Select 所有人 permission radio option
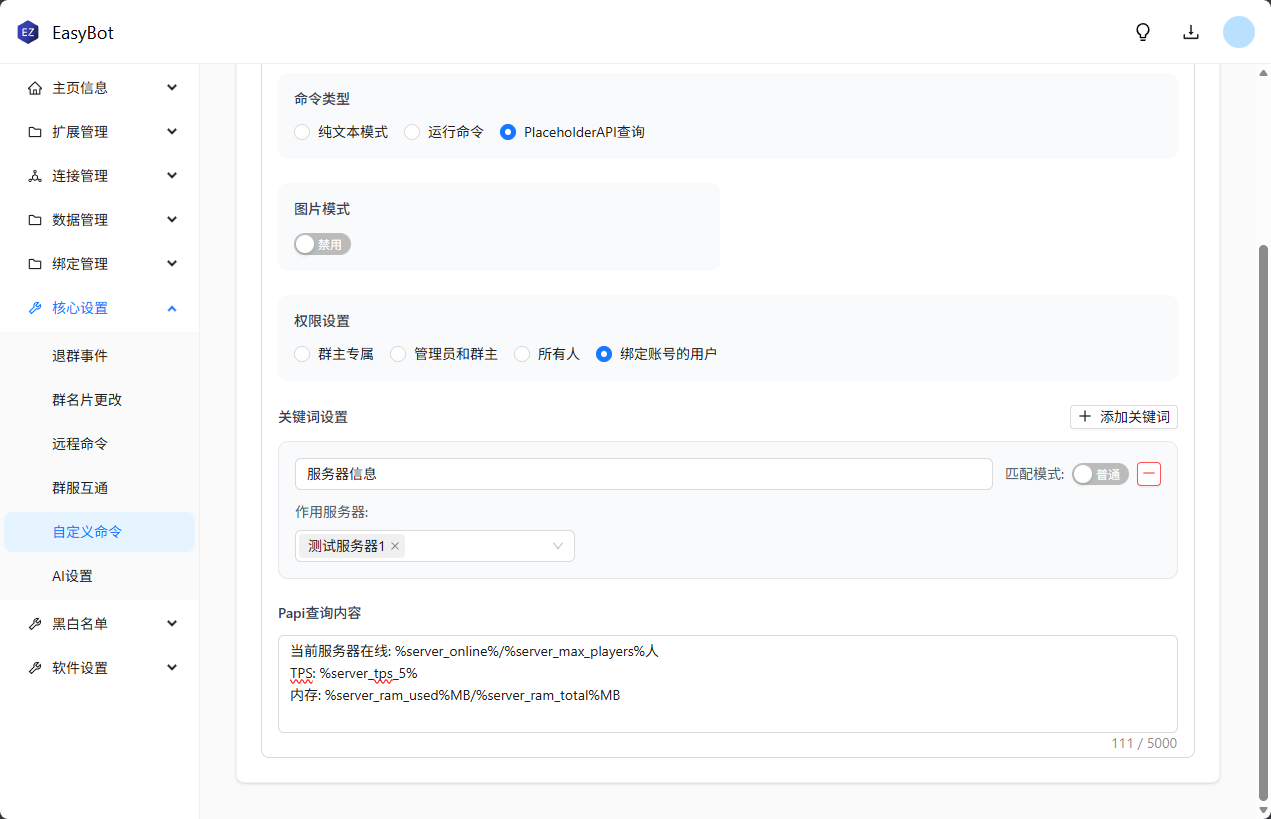Viewport: 1271px width, 819px height. [x=522, y=354]
